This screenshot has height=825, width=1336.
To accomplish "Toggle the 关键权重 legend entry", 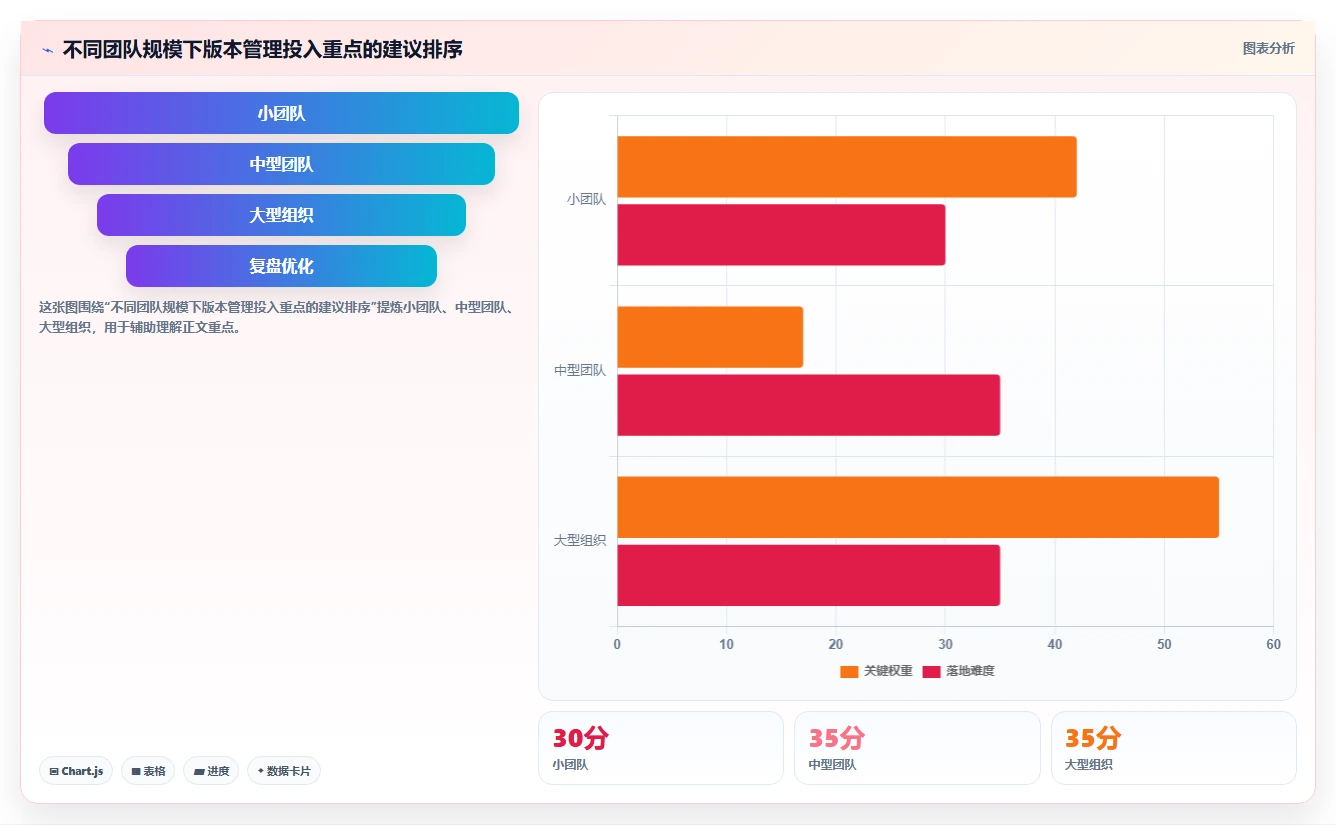I will coord(876,671).
